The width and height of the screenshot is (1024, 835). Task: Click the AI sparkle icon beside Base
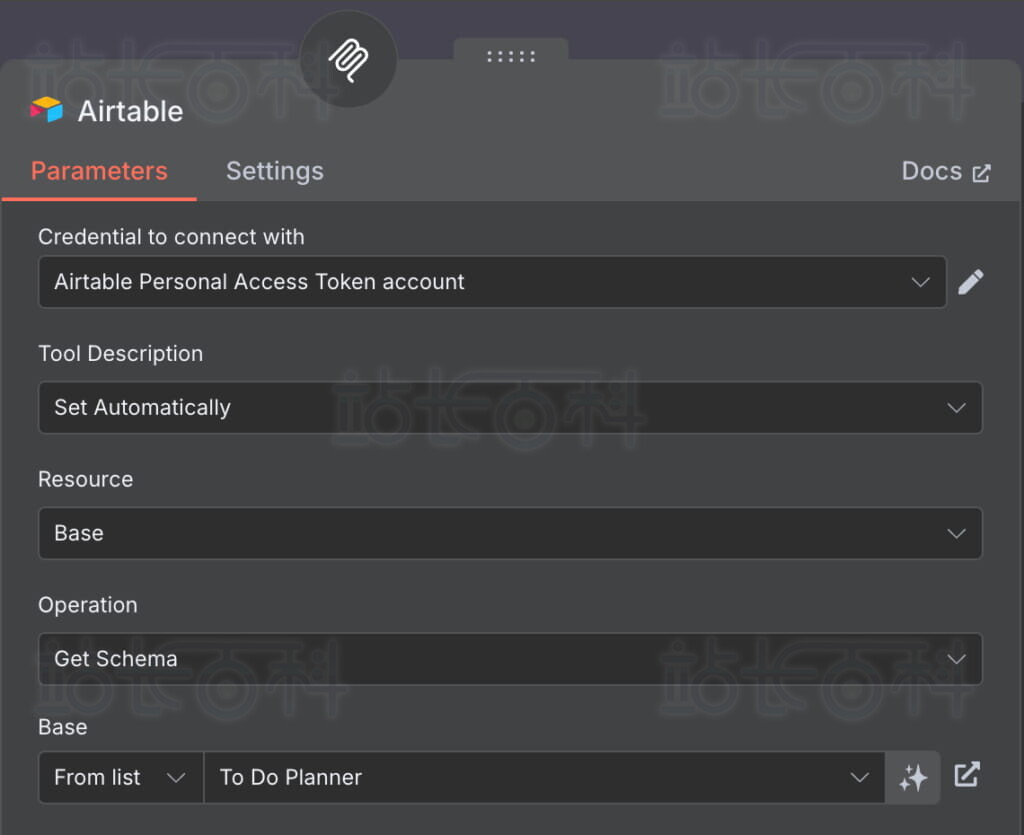point(912,778)
